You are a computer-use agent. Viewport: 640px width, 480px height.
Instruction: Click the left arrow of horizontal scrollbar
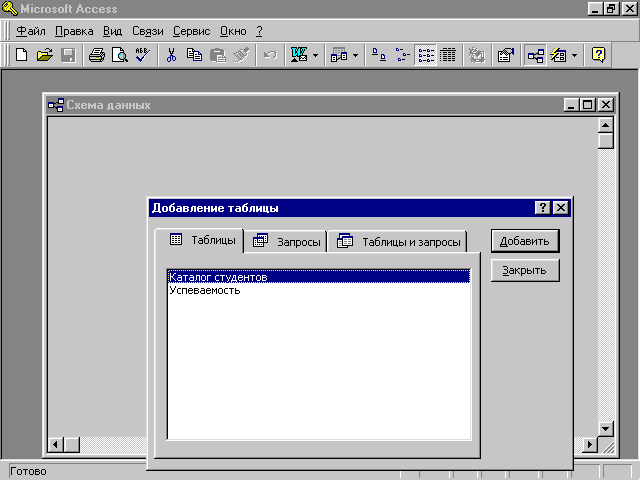point(56,444)
